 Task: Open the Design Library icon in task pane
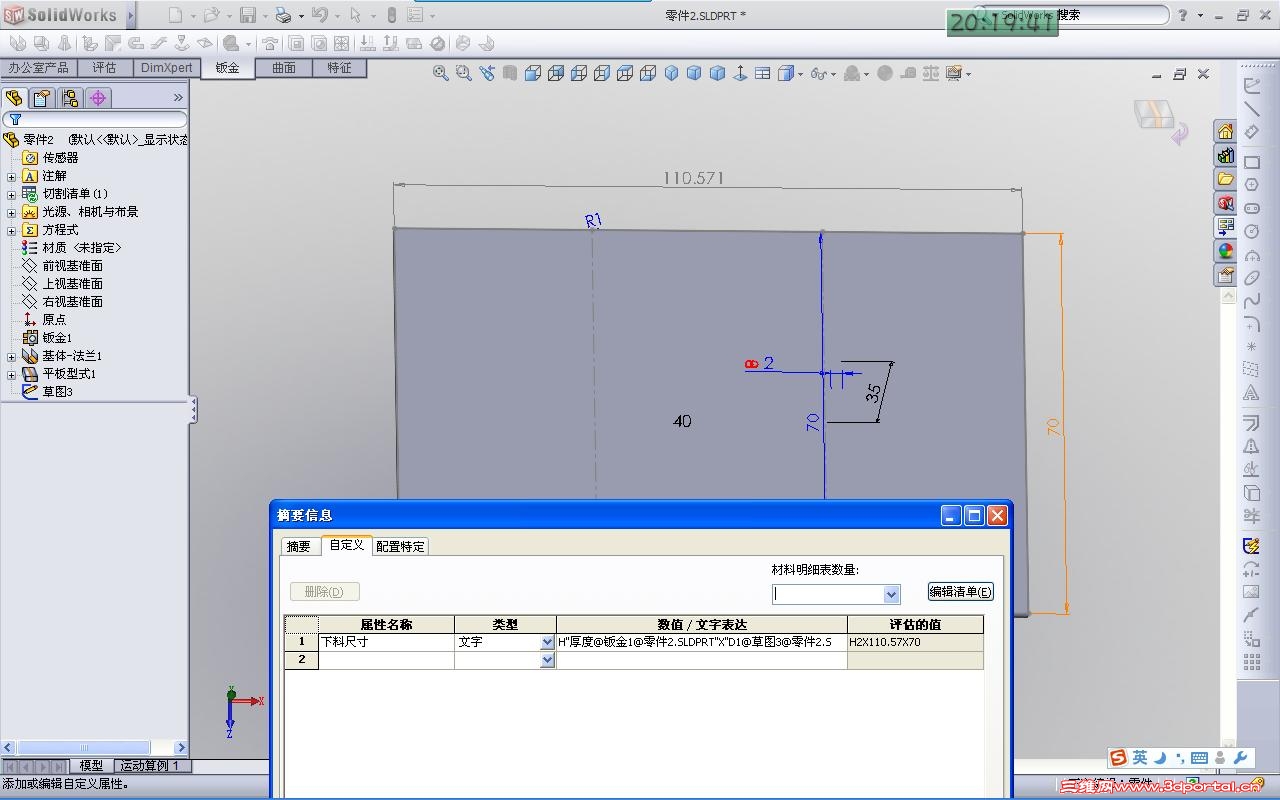pyautogui.click(x=1225, y=155)
